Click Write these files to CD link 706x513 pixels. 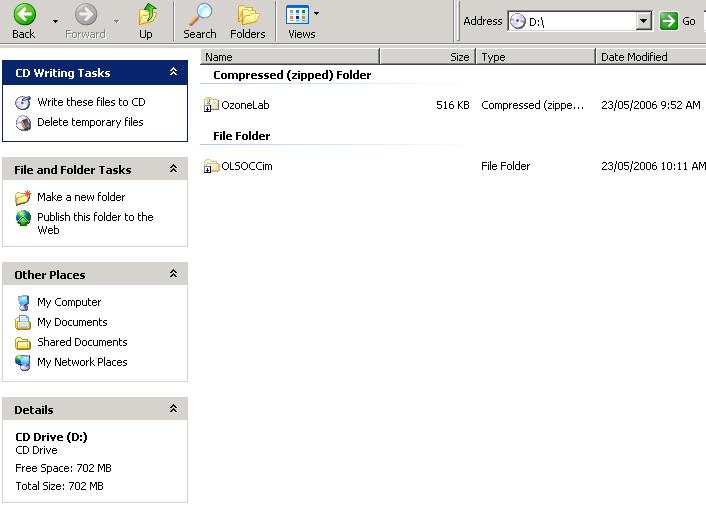[91, 102]
